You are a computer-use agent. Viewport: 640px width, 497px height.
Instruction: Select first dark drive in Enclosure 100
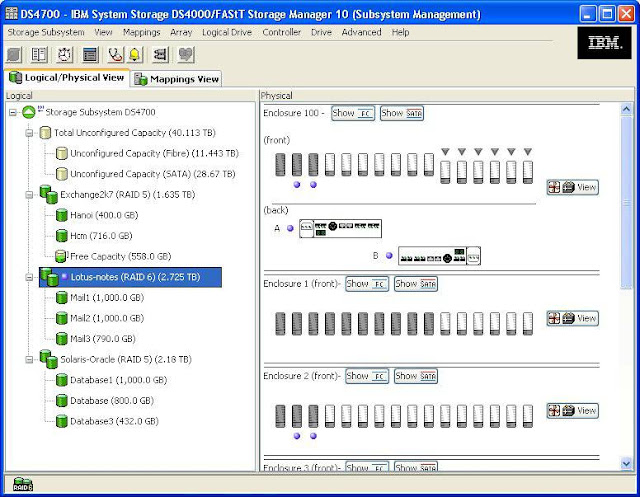point(280,164)
